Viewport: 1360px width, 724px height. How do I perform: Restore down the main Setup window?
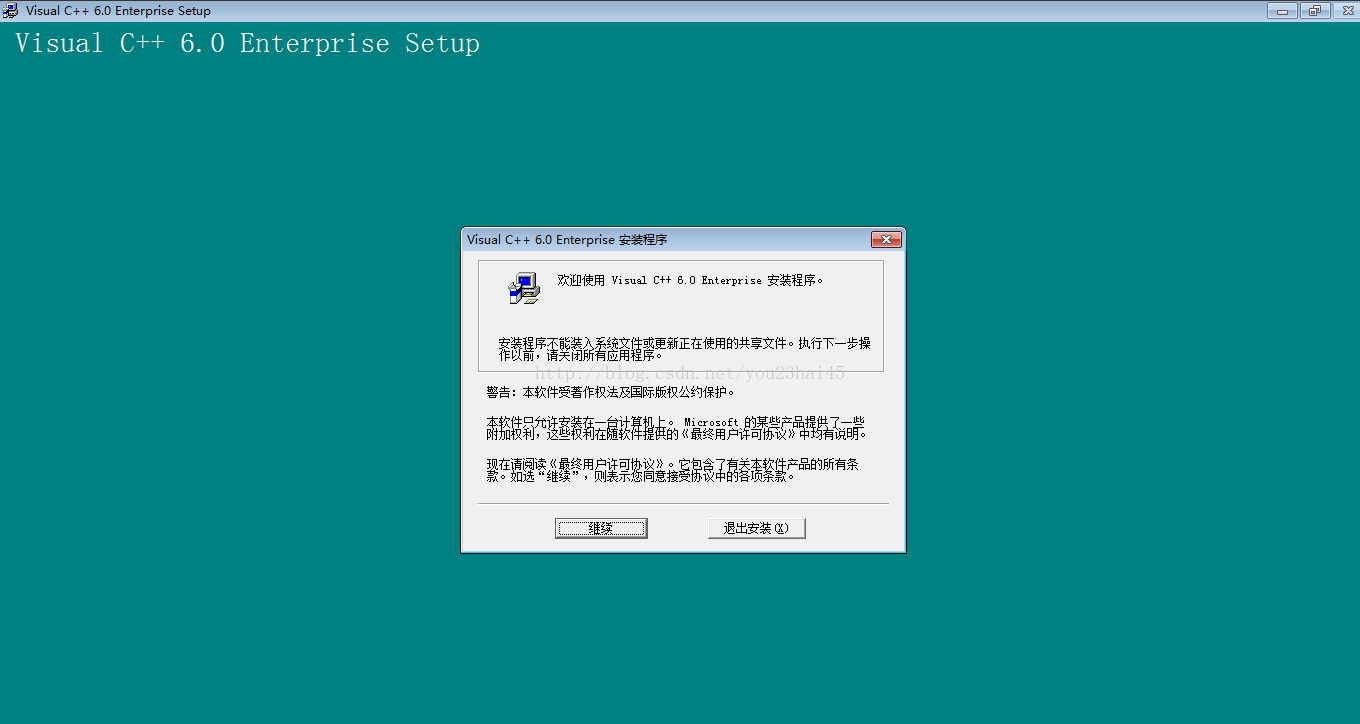point(1313,11)
